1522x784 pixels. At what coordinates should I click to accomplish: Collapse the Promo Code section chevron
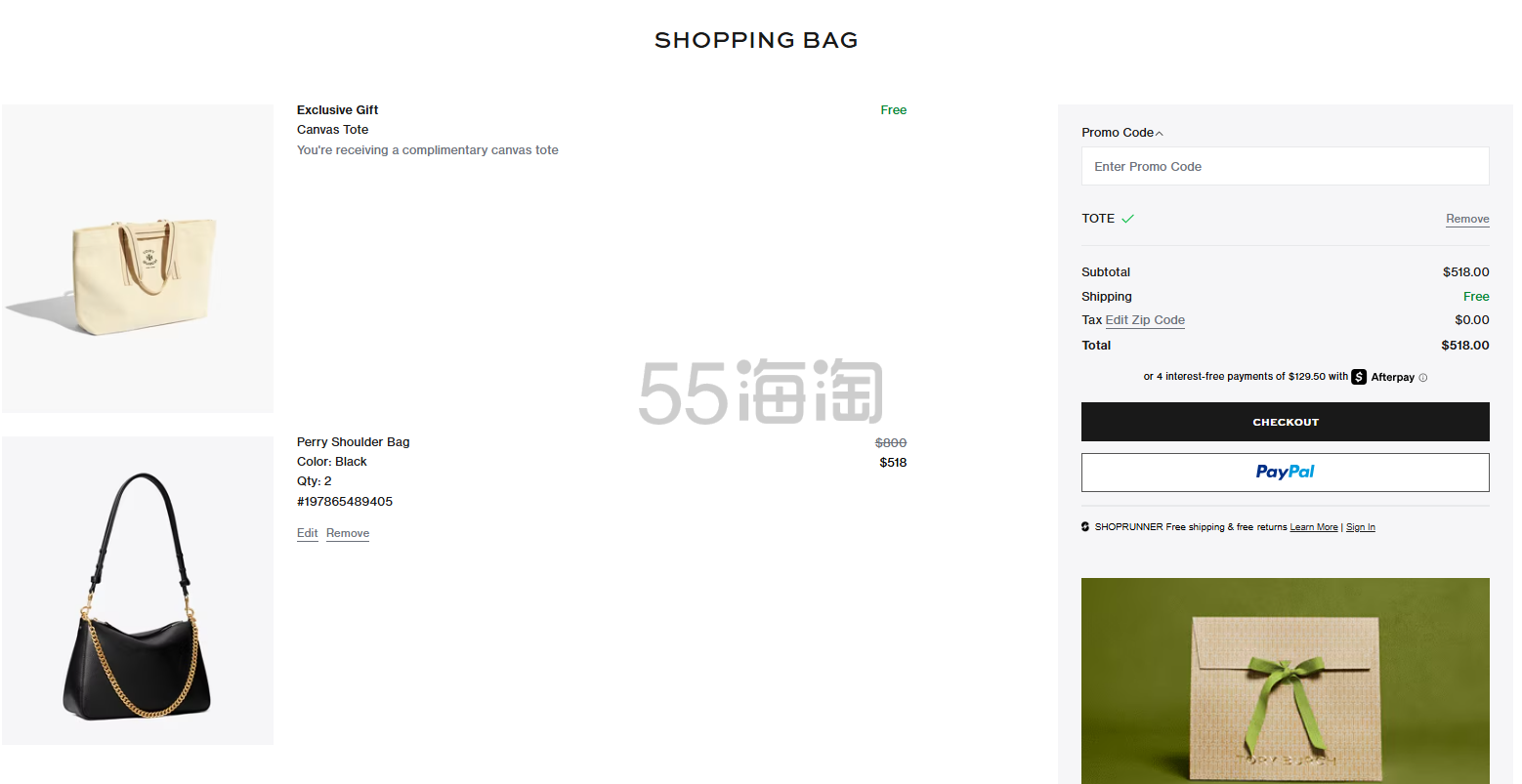1160,134
